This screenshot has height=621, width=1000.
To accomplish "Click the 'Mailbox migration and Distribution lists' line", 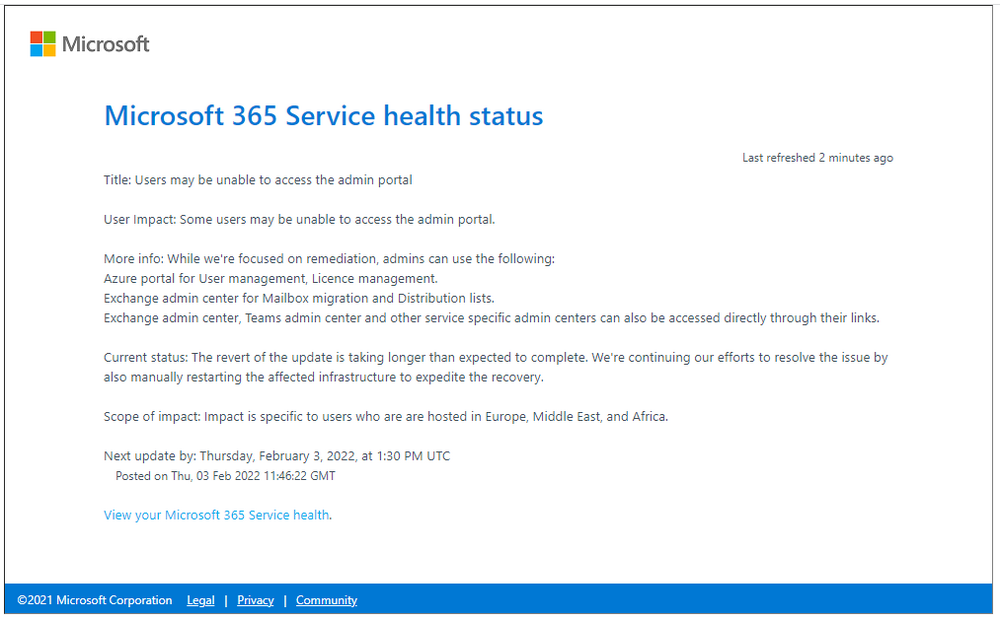I will pos(299,298).
